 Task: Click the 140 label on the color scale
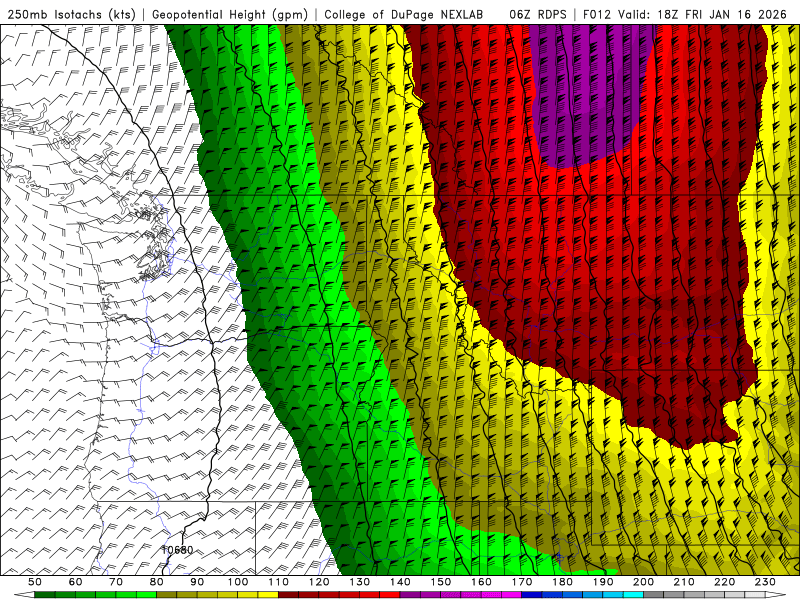pyautogui.click(x=400, y=582)
